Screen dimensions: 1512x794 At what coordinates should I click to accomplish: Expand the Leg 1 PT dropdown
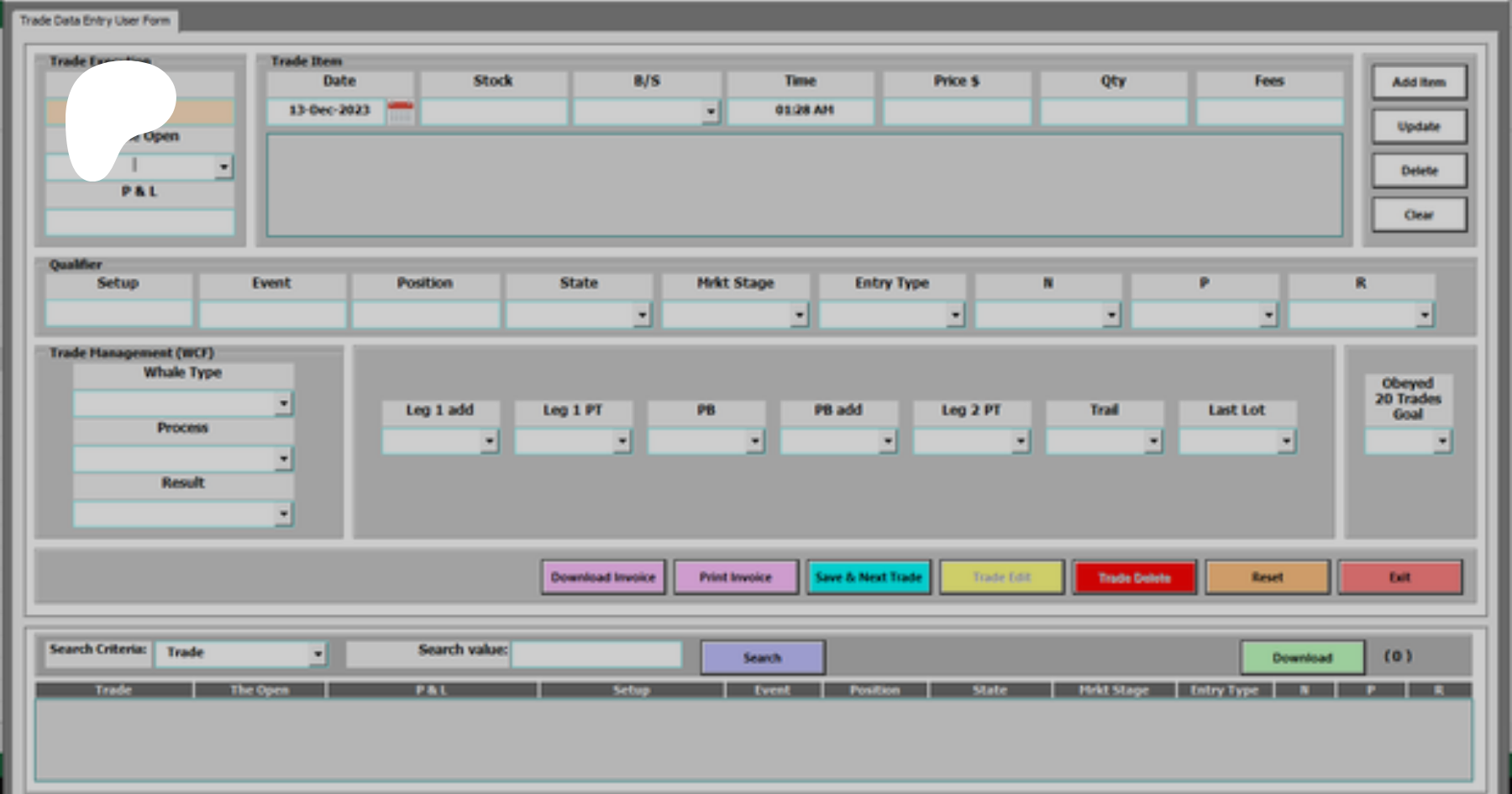[622, 441]
